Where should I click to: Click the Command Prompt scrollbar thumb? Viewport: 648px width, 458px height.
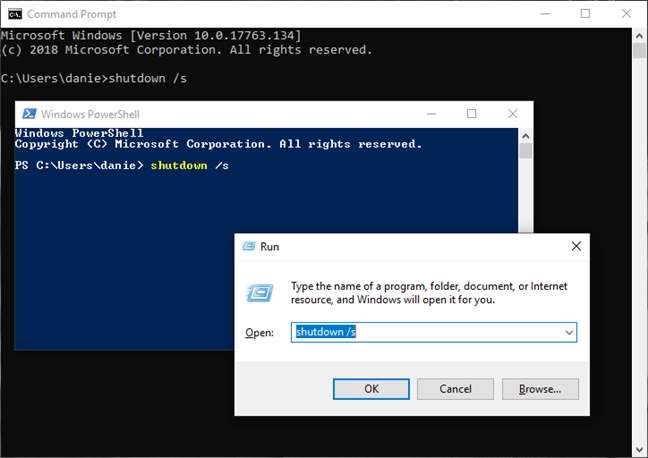639,51
